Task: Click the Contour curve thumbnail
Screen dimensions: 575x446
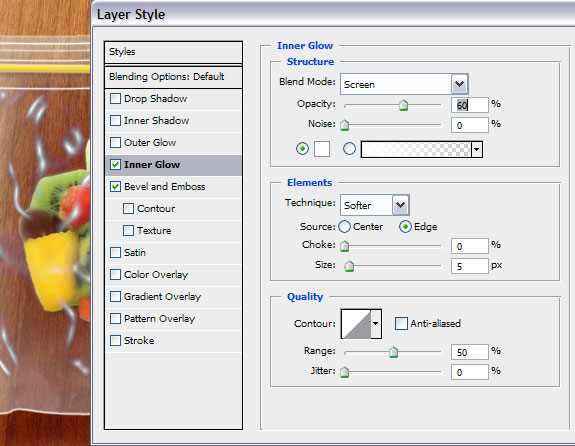Action: point(356,324)
